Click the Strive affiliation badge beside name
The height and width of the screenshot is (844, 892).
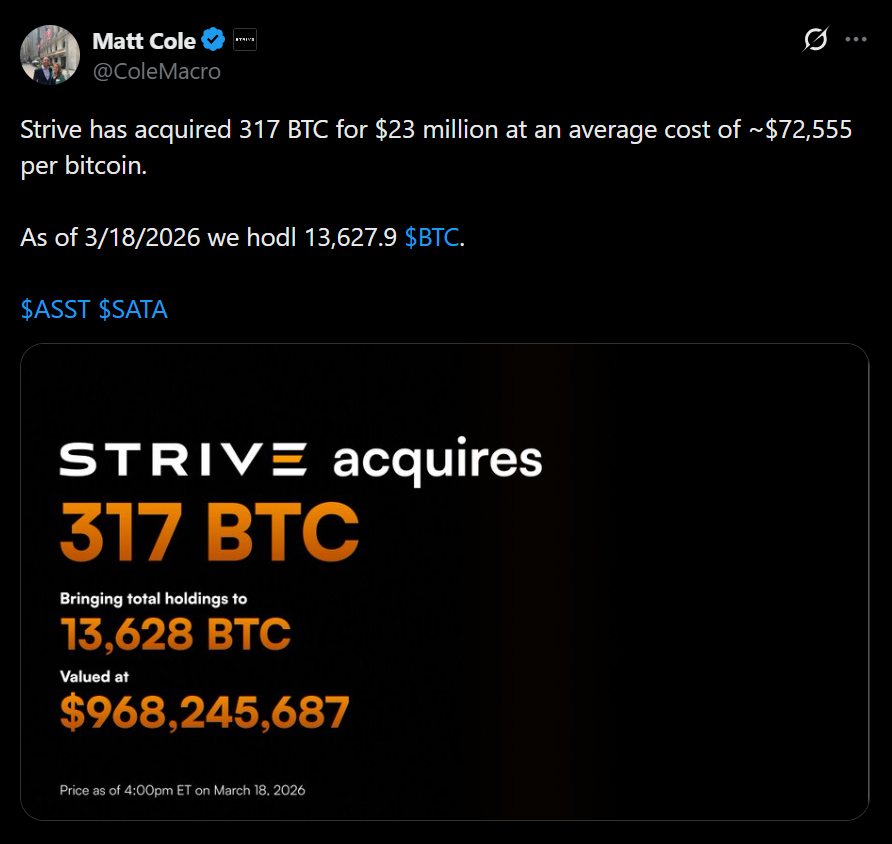pos(245,41)
